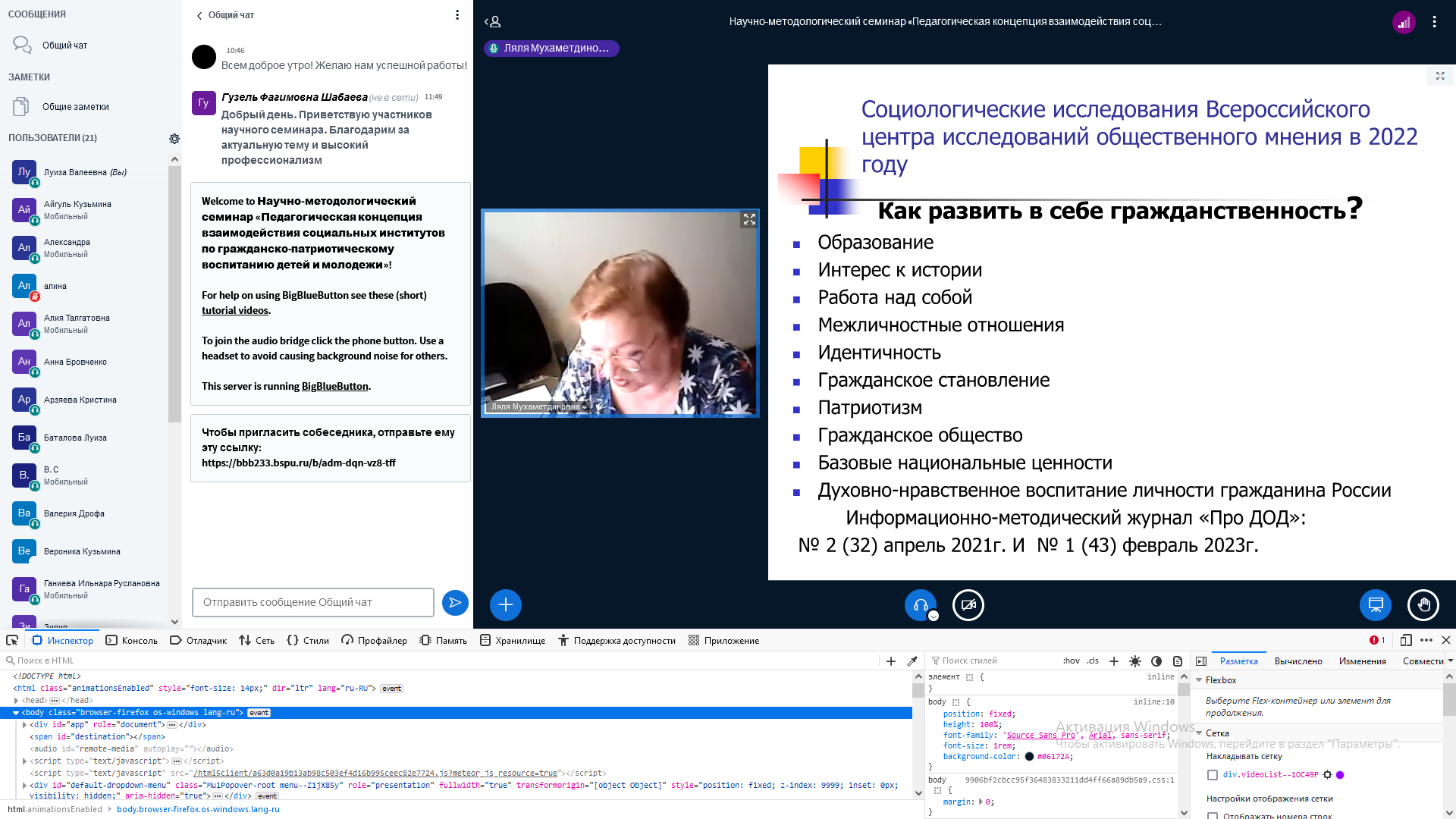Open chat options three-dot menu
The width and height of the screenshot is (1456, 819).
[457, 15]
